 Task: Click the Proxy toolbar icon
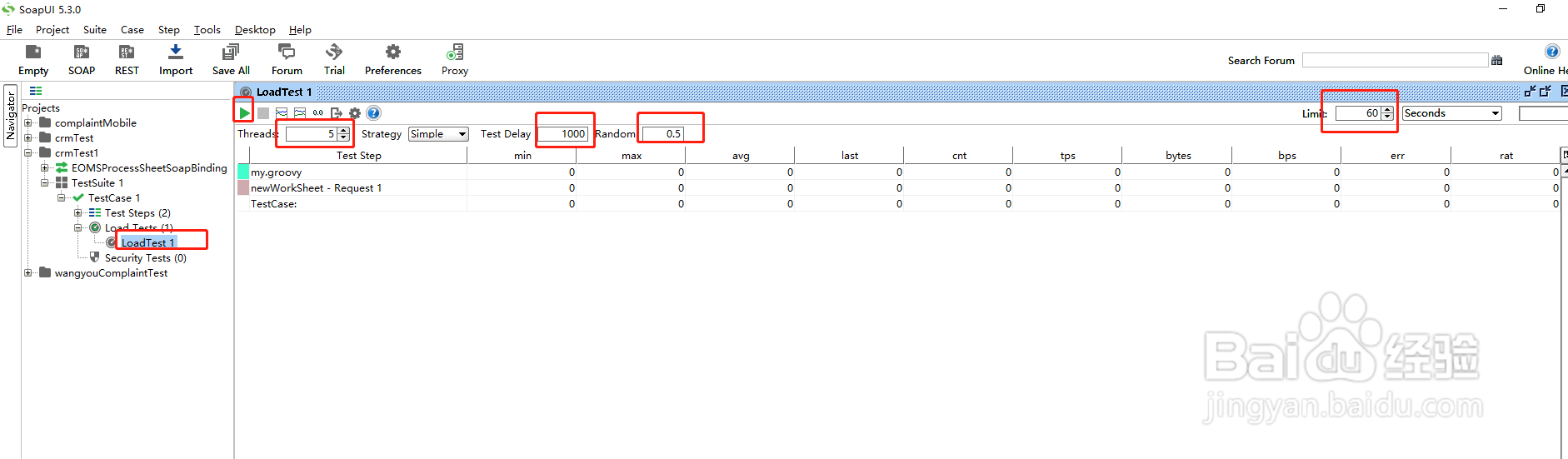click(455, 60)
